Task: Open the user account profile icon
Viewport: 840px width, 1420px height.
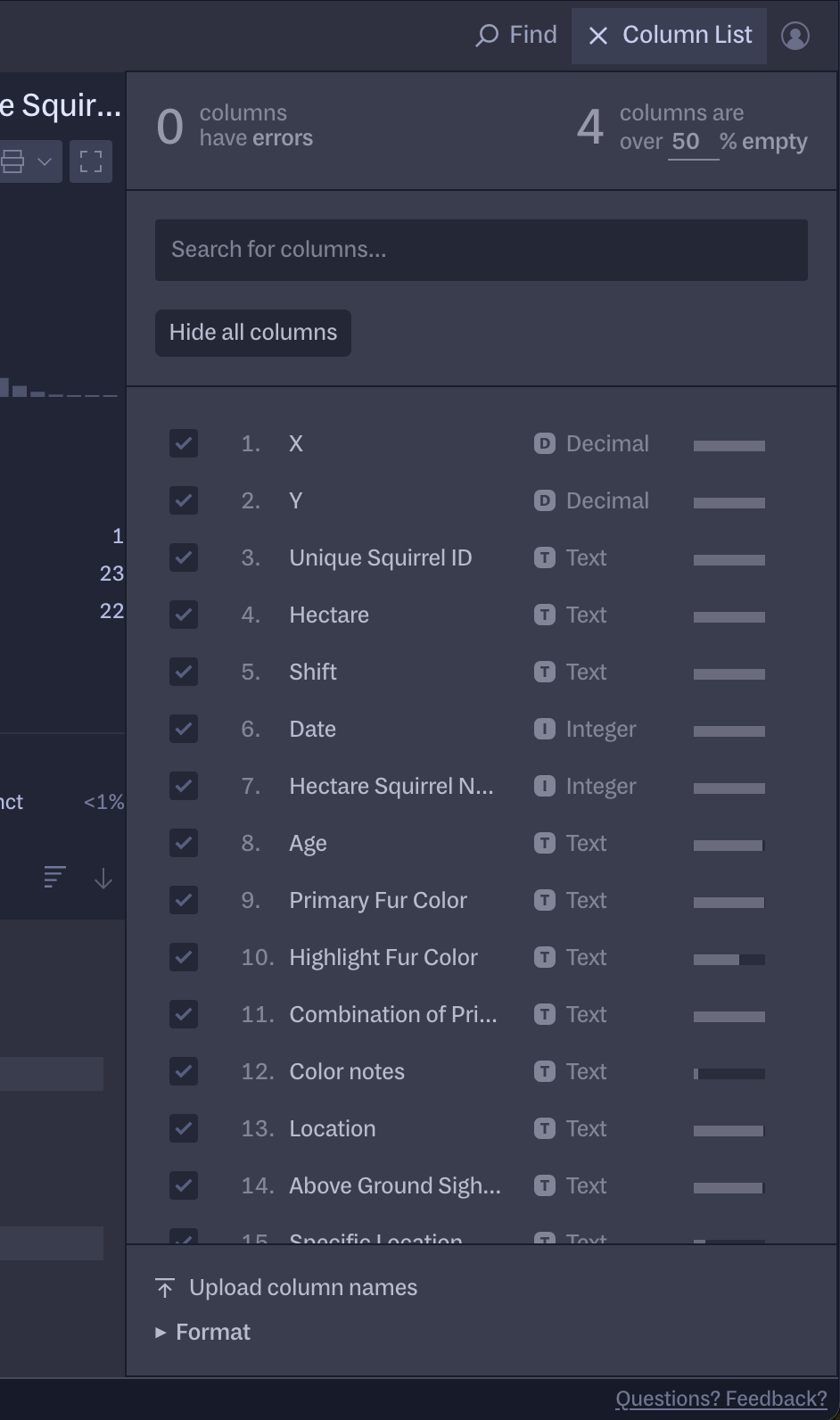Action: click(x=795, y=36)
